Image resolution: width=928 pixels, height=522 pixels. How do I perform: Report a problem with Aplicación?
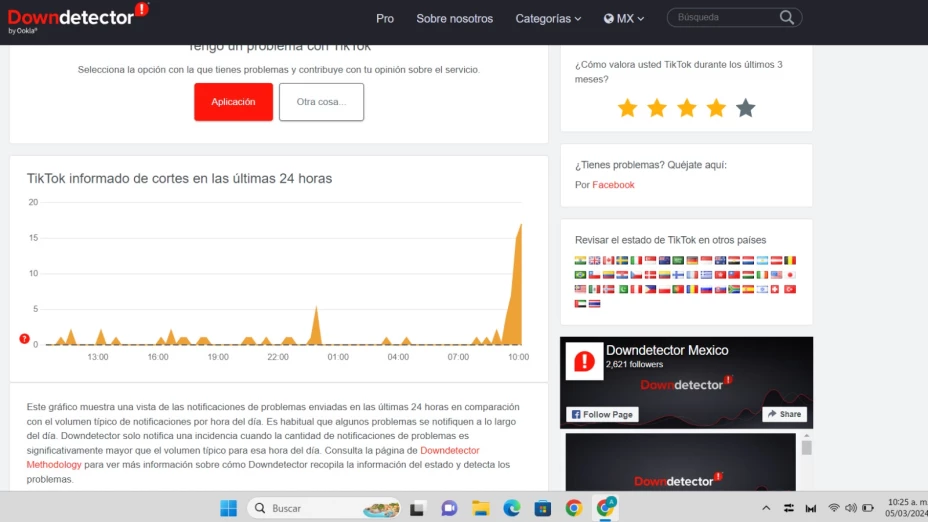pos(233,102)
